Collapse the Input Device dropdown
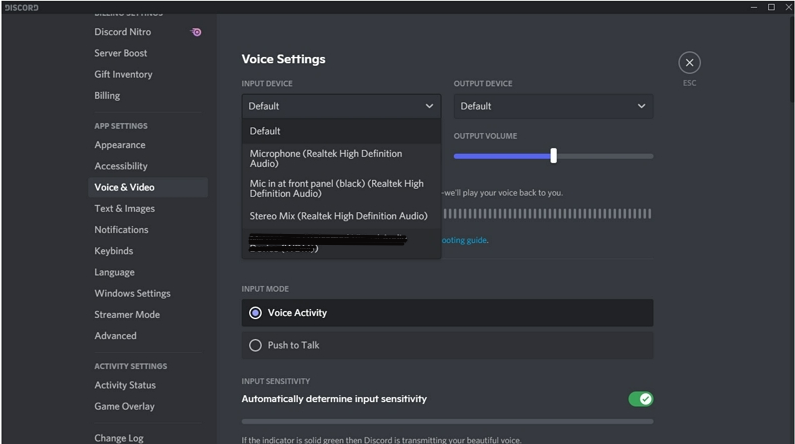This screenshot has height=444, width=795. point(341,106)
